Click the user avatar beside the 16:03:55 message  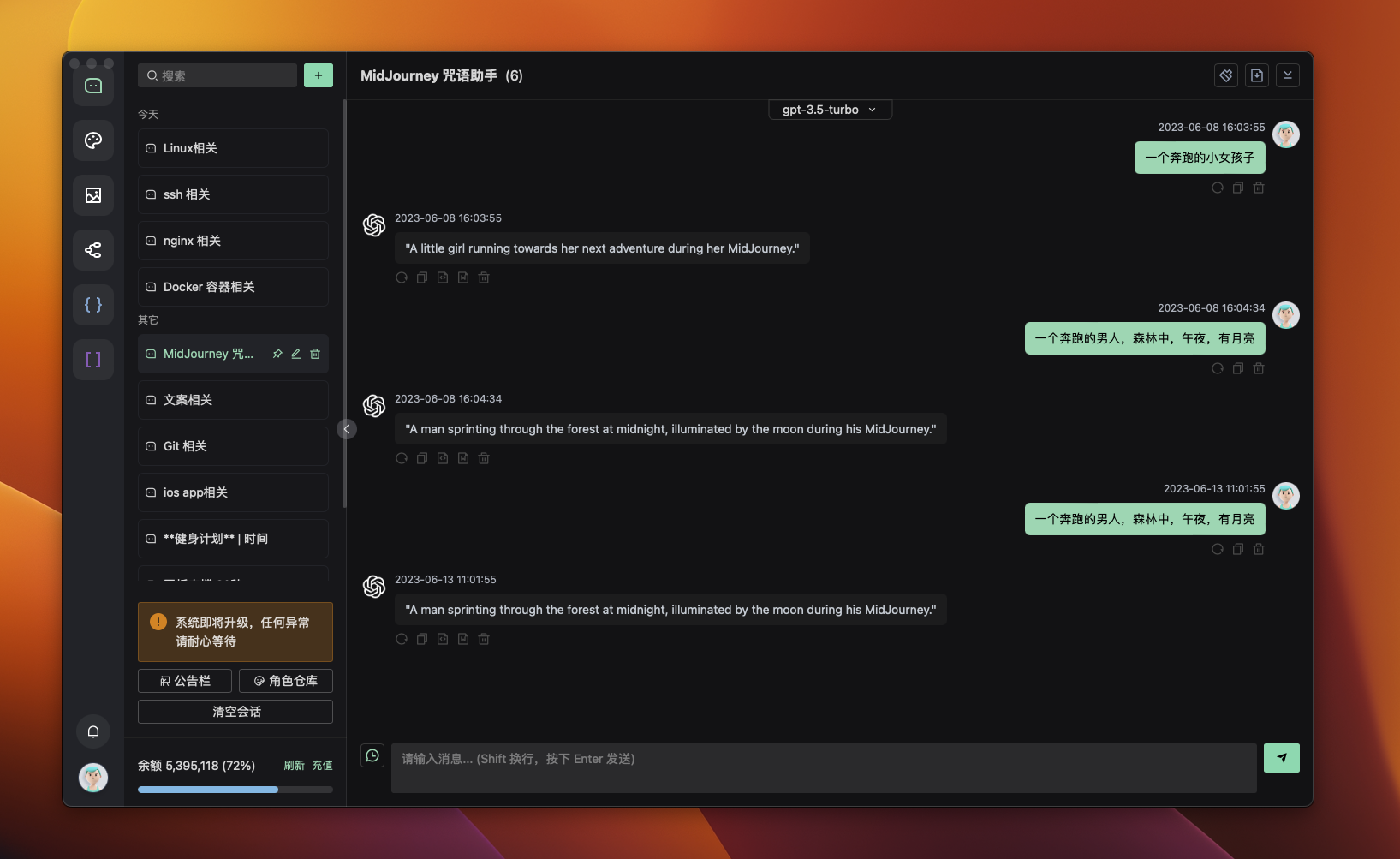[x=1286, y=134]
